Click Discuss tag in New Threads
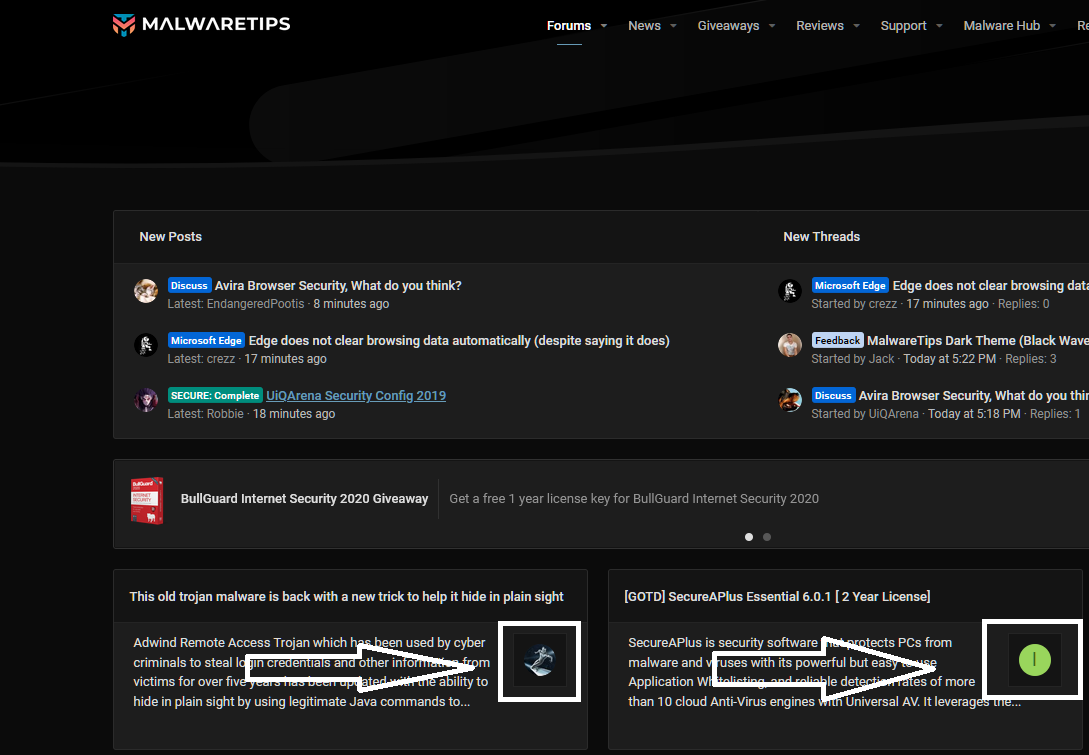This screenshot has width=1089, height=755. click(833, 395)
